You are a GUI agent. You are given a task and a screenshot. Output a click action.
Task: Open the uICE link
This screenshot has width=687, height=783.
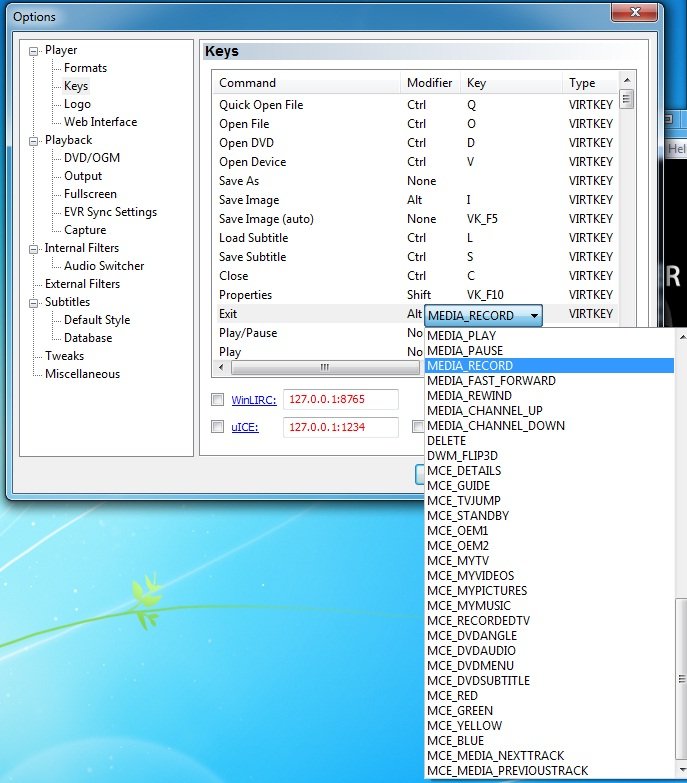tap(245, 427)
